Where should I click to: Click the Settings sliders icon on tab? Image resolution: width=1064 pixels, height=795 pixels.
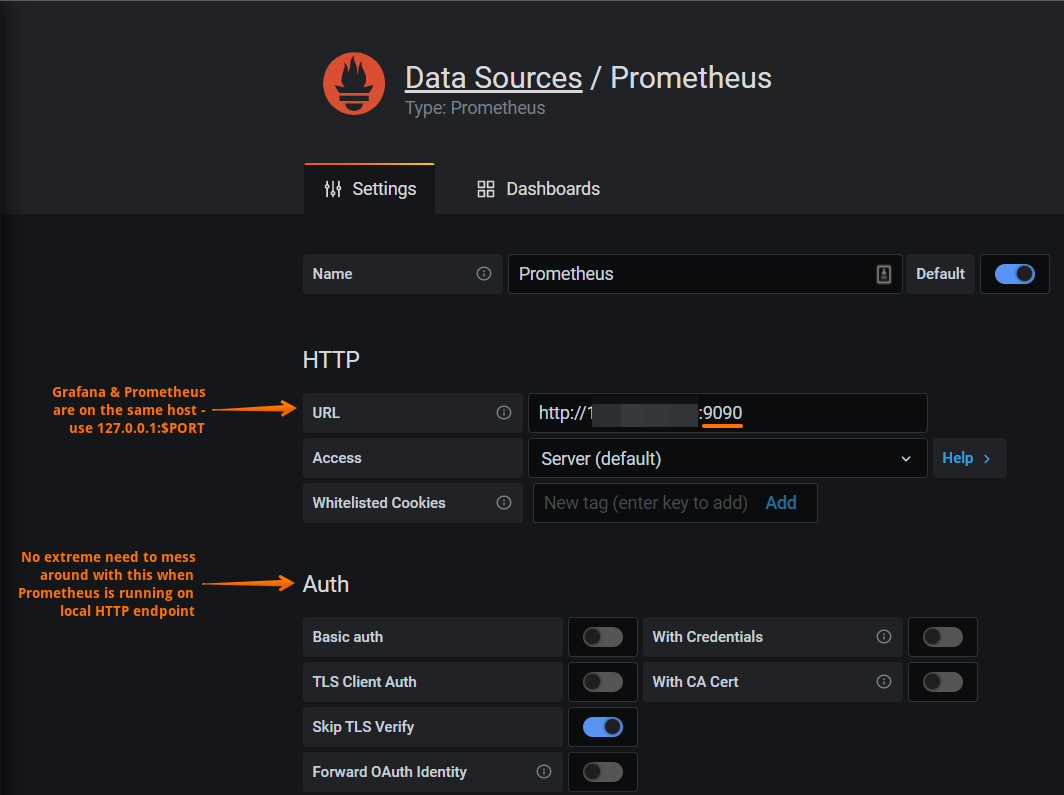tap(332, 189)
